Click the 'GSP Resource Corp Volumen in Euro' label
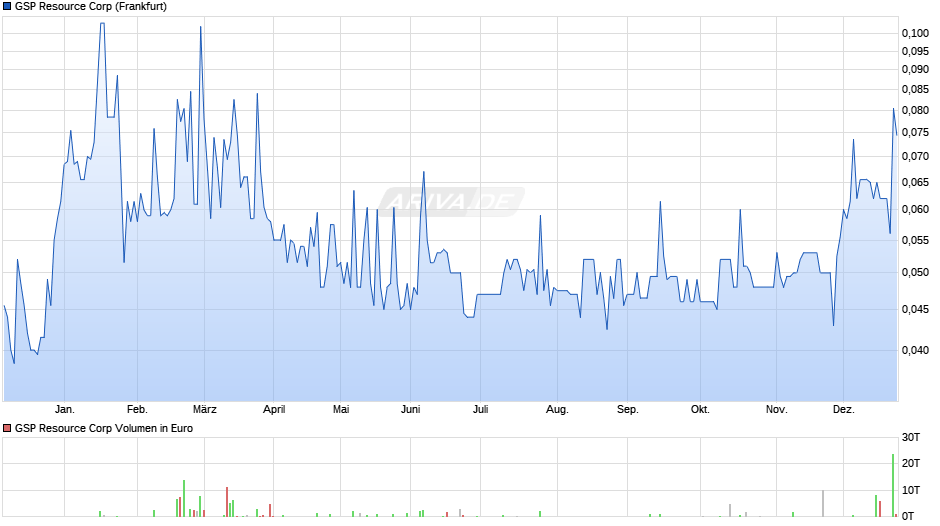Screen dimensions: 940x526 click(104, 428)
